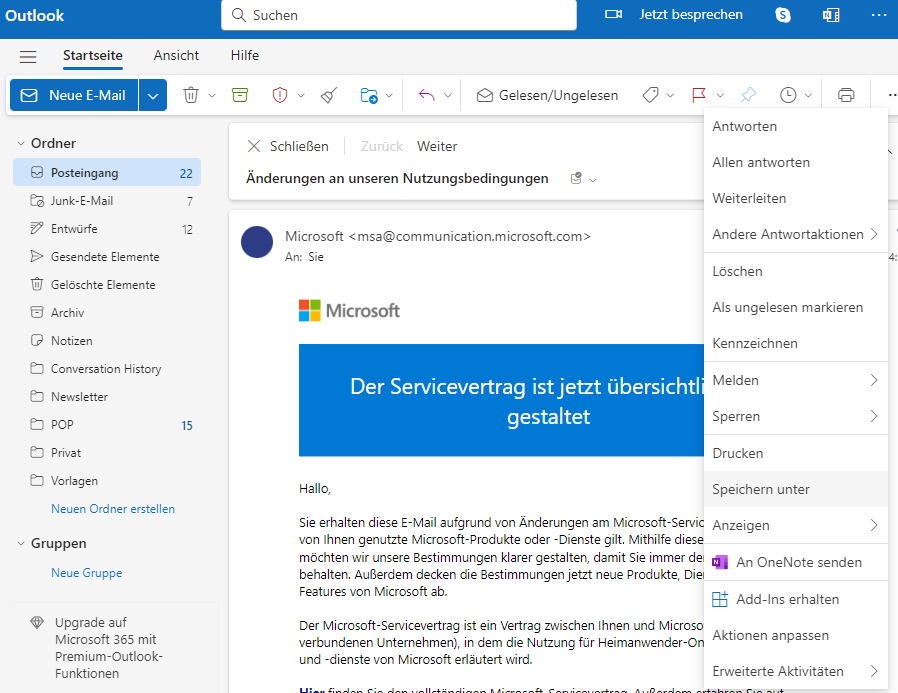This screenshot has width=898, height=693.
Task: Sweep messages with the broom icon
Action: tap(329, 95)
